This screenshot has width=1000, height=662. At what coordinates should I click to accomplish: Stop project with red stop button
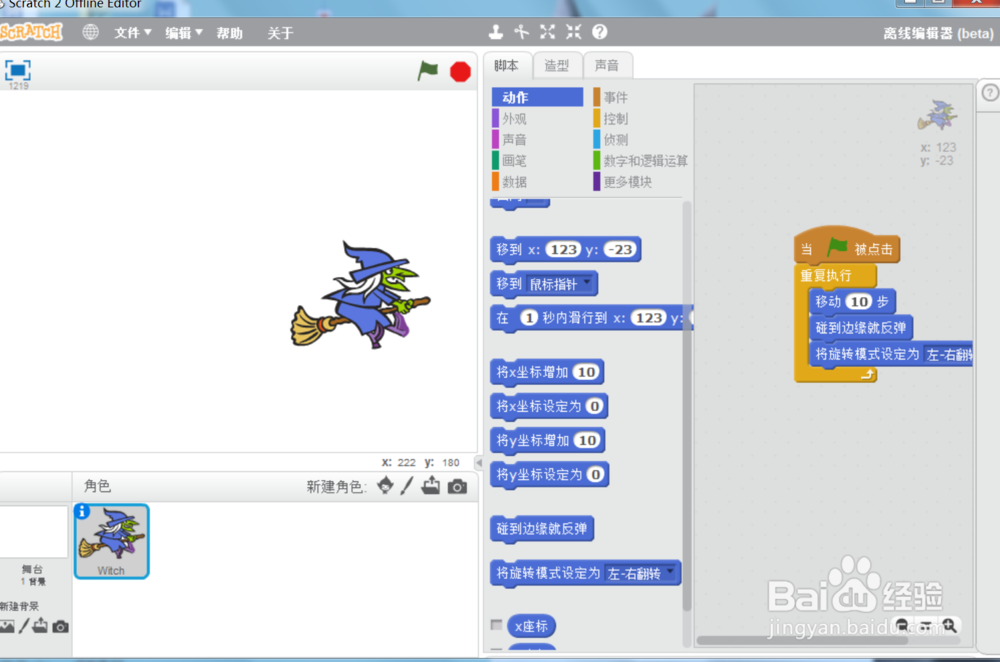pos(460,71)
